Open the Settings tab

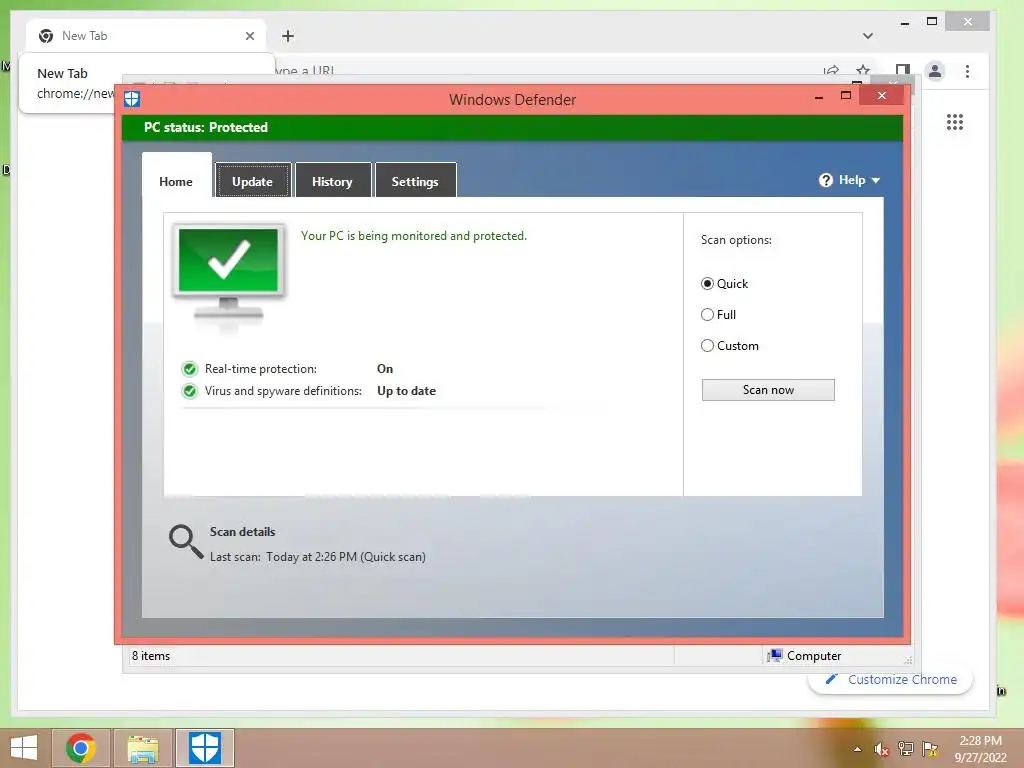(415, 181)
